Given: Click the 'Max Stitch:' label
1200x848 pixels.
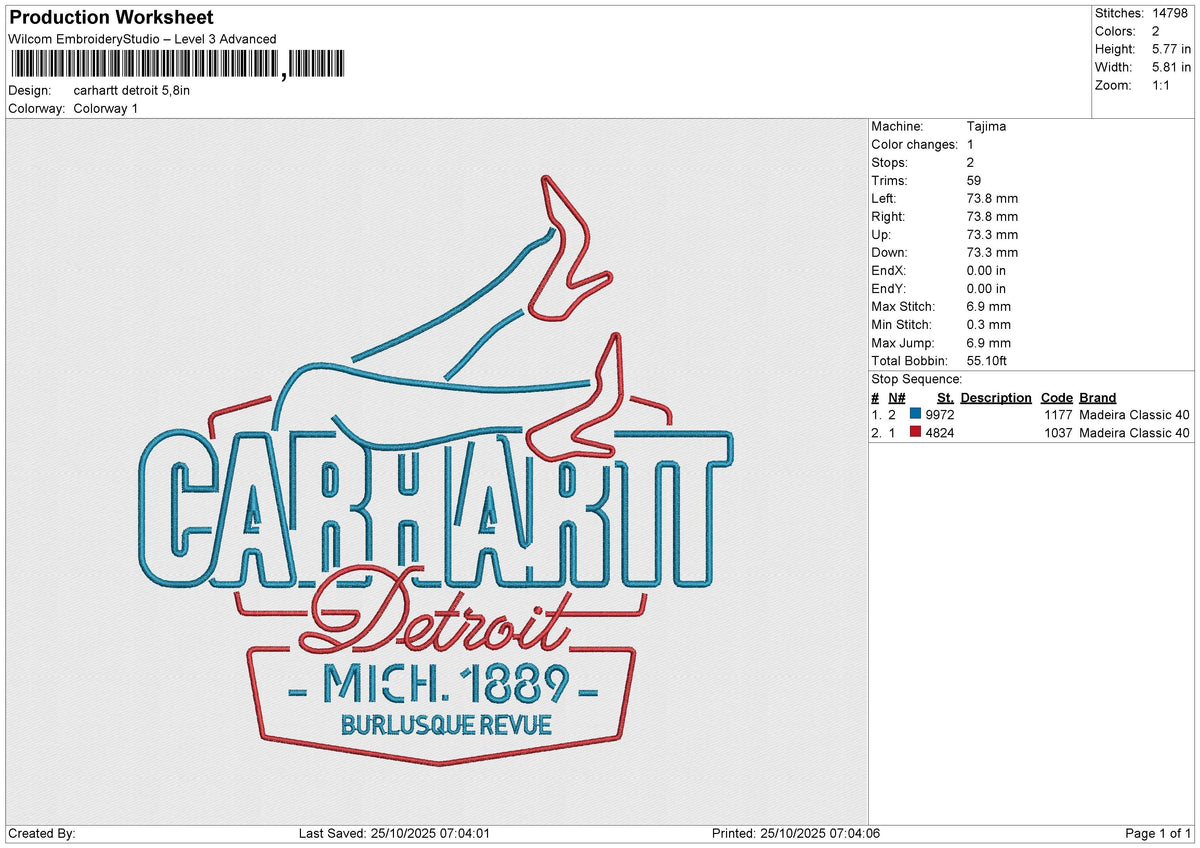Looking at the screenshot, I should click(903, 306).
